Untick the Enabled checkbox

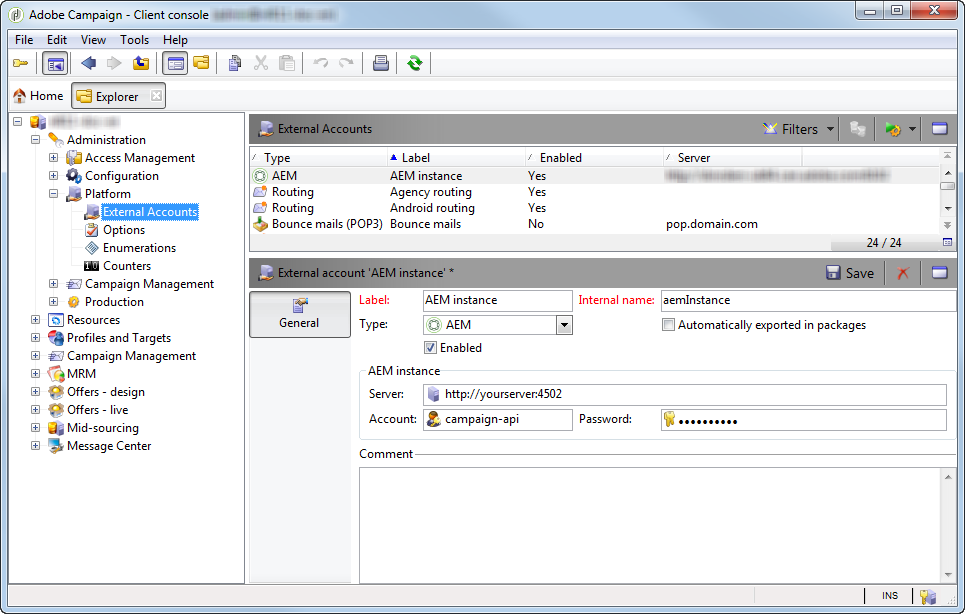(x=431, y=348)
